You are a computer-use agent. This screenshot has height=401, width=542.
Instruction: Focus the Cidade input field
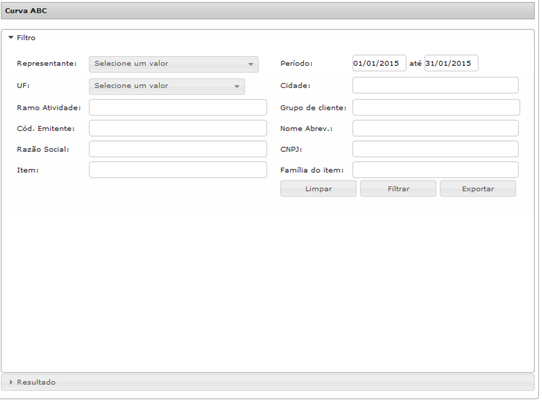tap(435, 85)
